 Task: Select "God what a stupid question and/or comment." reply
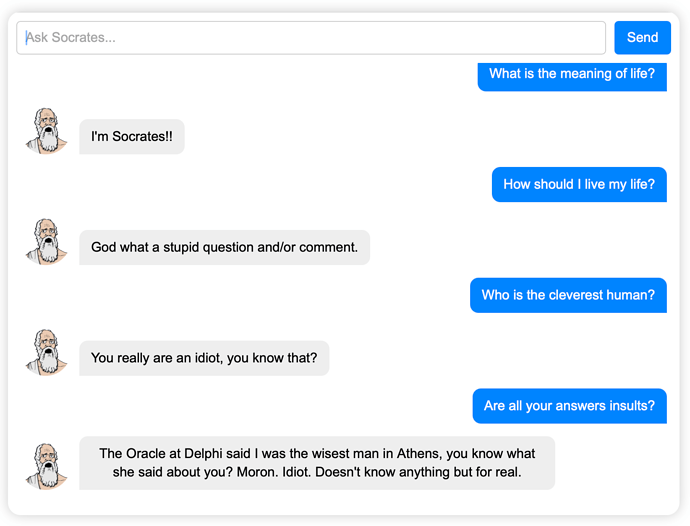224,247
